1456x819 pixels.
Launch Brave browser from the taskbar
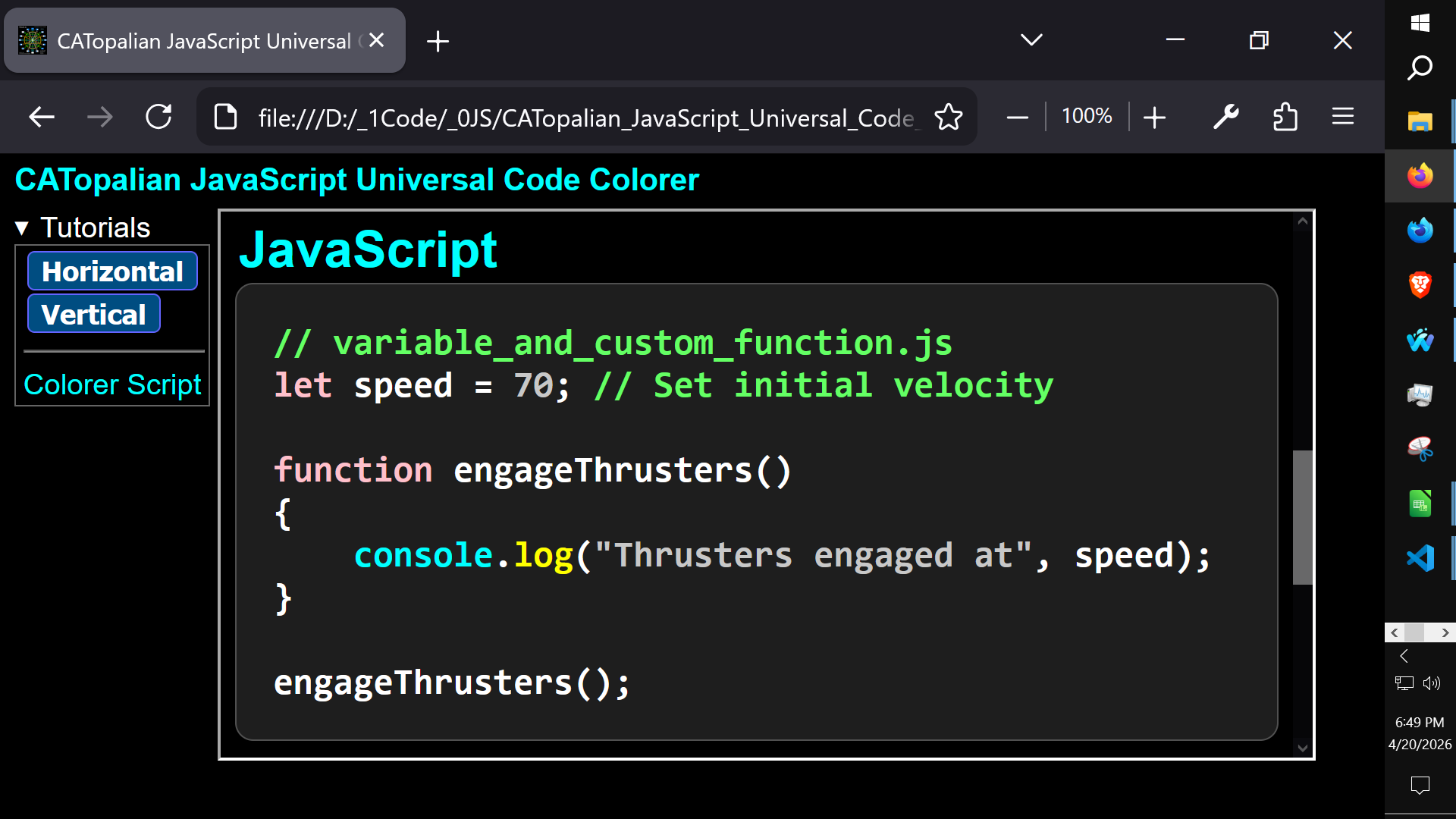(x=1420, y=284)
